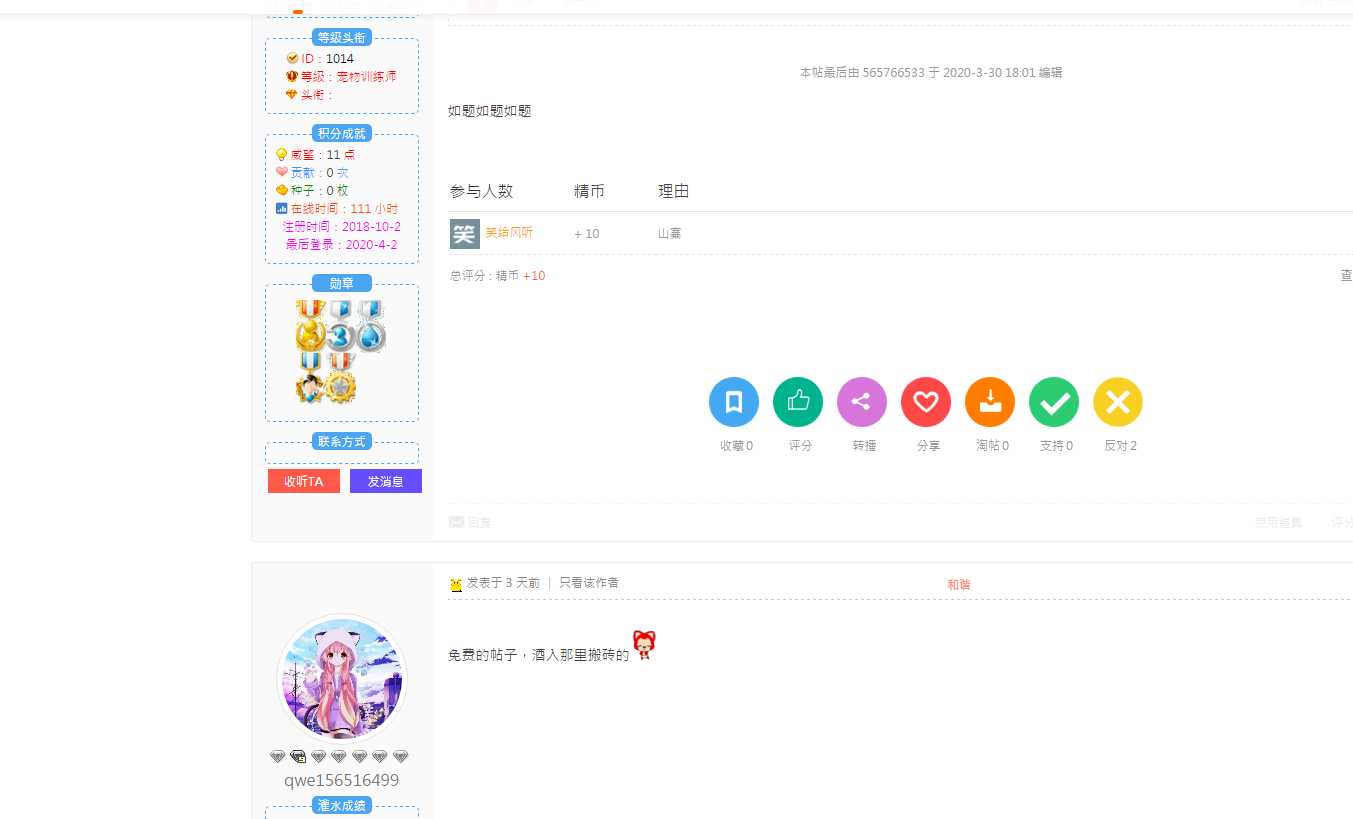1353x819 pixels.
Task: Click the 参与人数 column header
Action: [481, 191]
